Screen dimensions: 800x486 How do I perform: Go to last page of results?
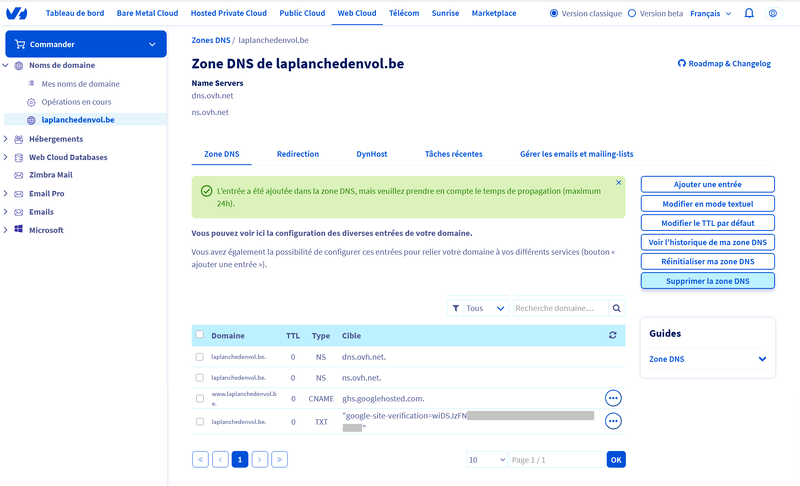click(x=280, y=459)
